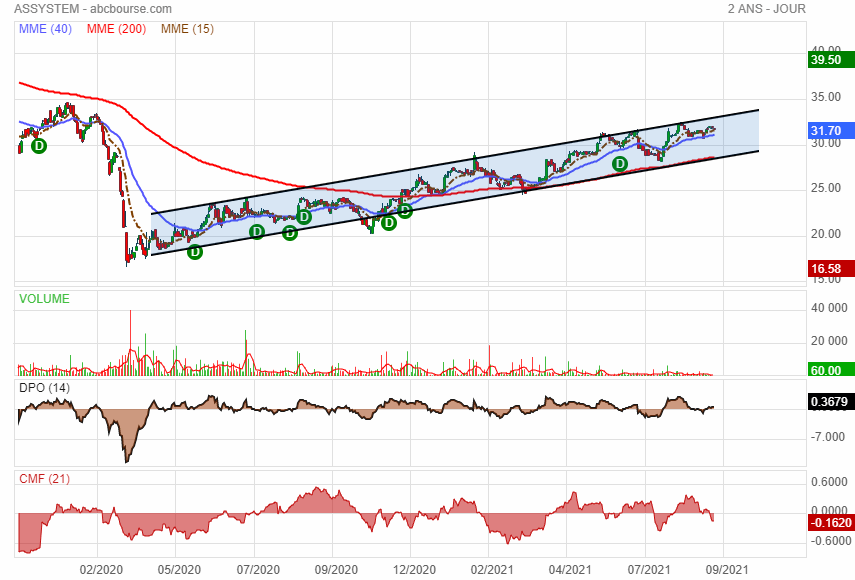Image resolution: width=855 pixels, height=580 pixels.
Task: Click the 04/2021 date label
Action: [x=570, y=570]
